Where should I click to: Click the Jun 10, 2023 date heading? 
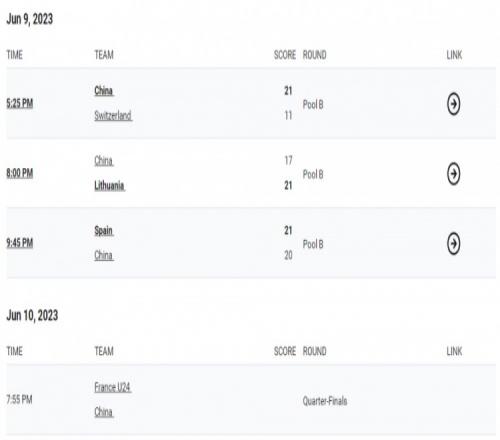tap(32, 315)
